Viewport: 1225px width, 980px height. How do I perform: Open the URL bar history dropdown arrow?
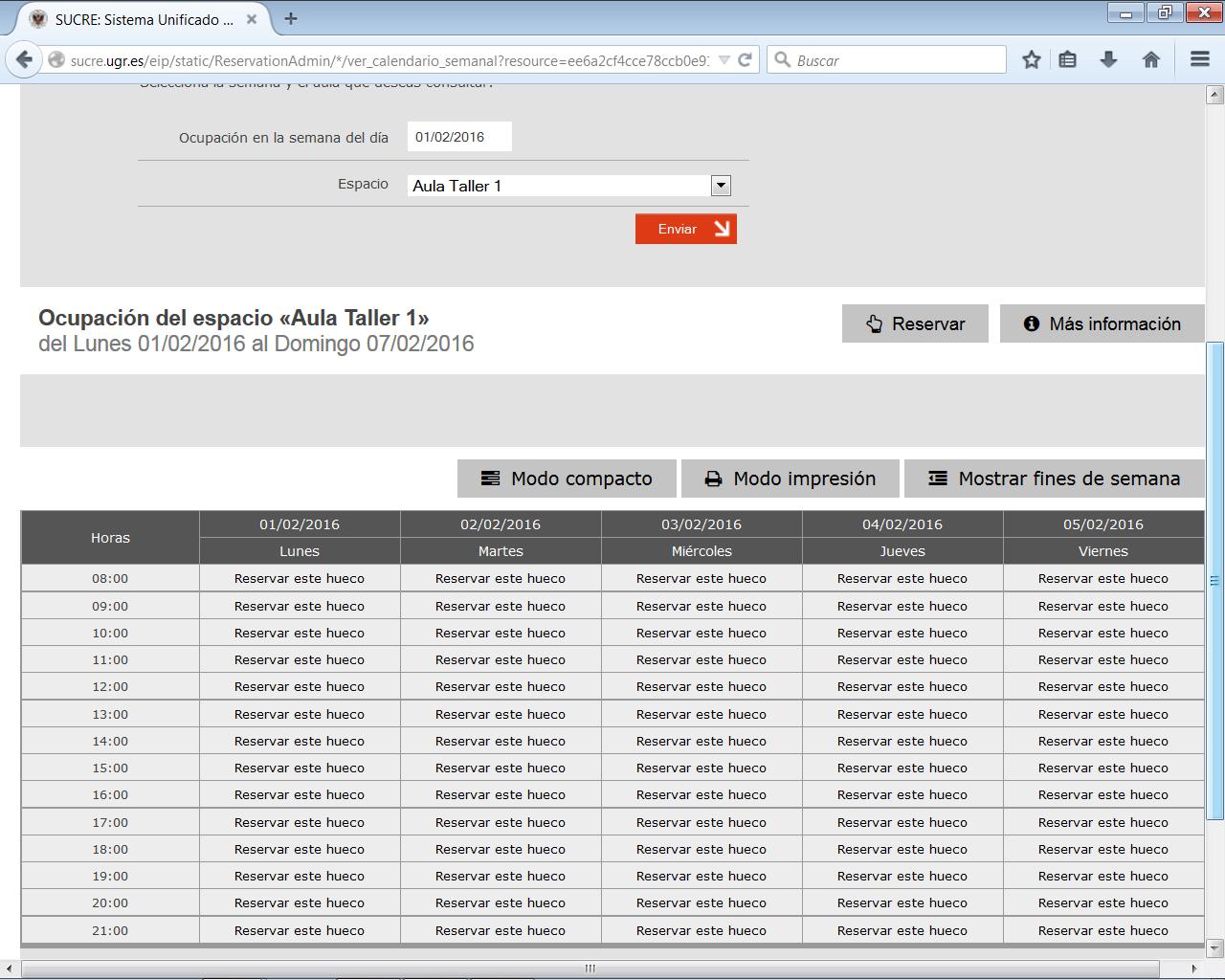click(x=724, y=59)
